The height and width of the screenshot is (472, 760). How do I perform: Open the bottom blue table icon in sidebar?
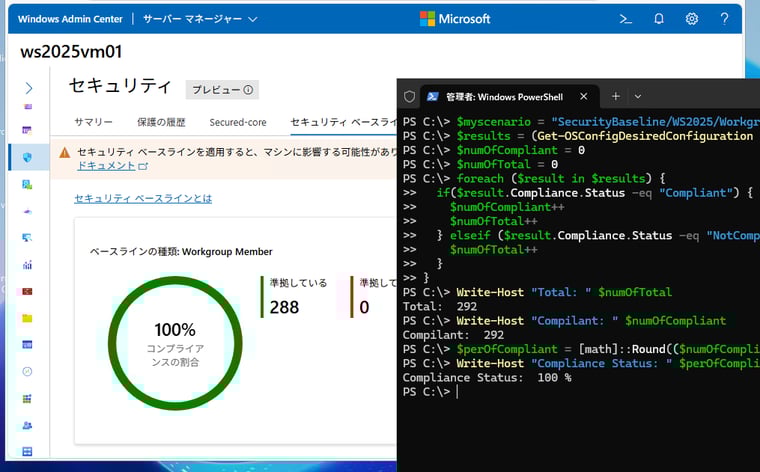[x=27, y=451]
